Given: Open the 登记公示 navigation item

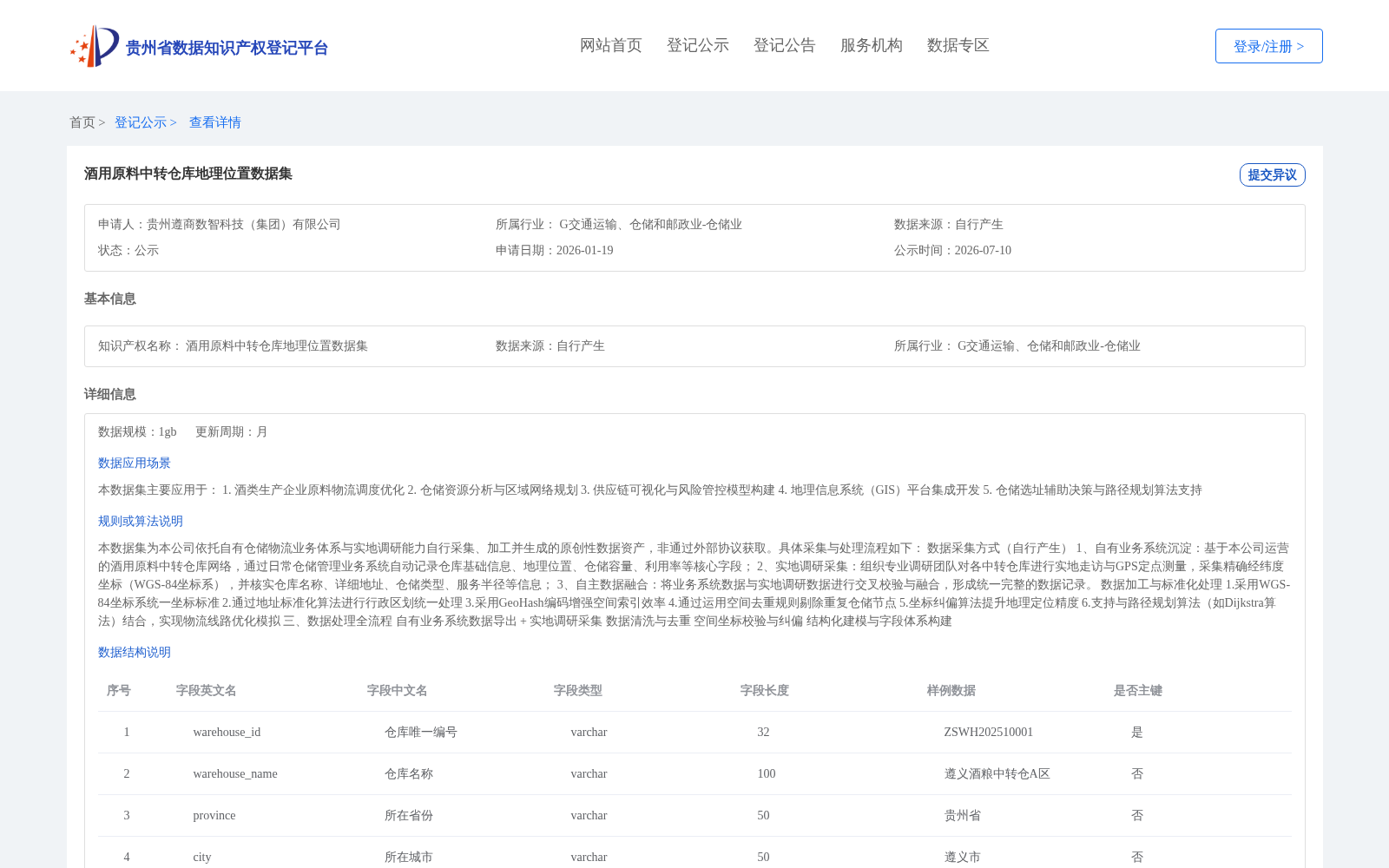Looking at the screenshot, I should coord(698,45).
